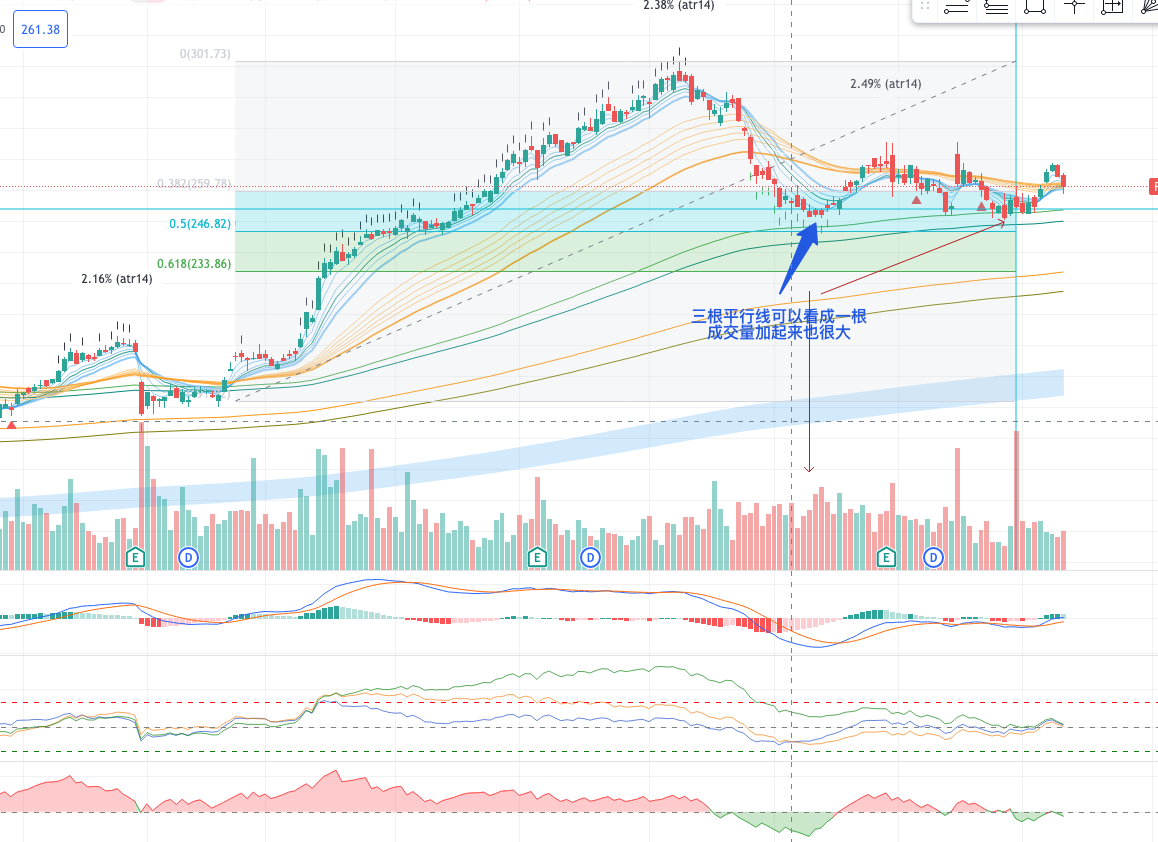The height and width of the screenshot is (842, 1158).
Task: Select the fan lines tool at toolbar edge
Action: (1147, 8)
